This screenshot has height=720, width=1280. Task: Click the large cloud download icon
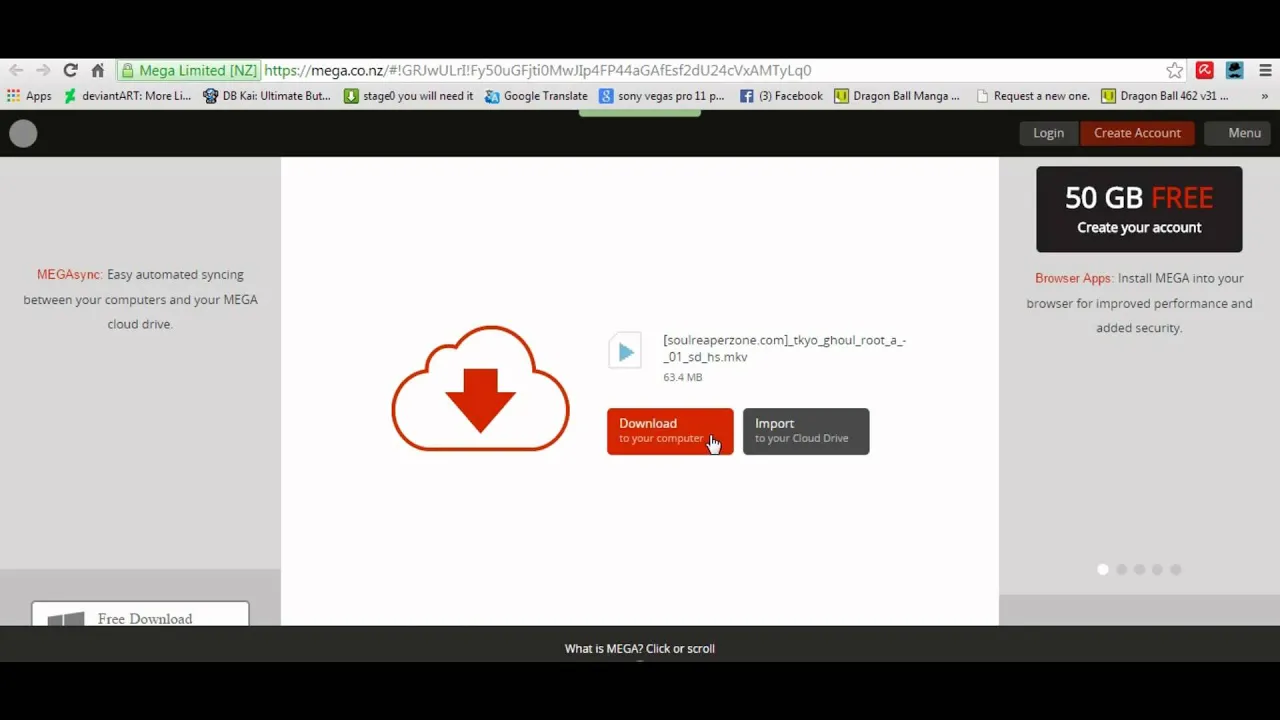point(480,389)
